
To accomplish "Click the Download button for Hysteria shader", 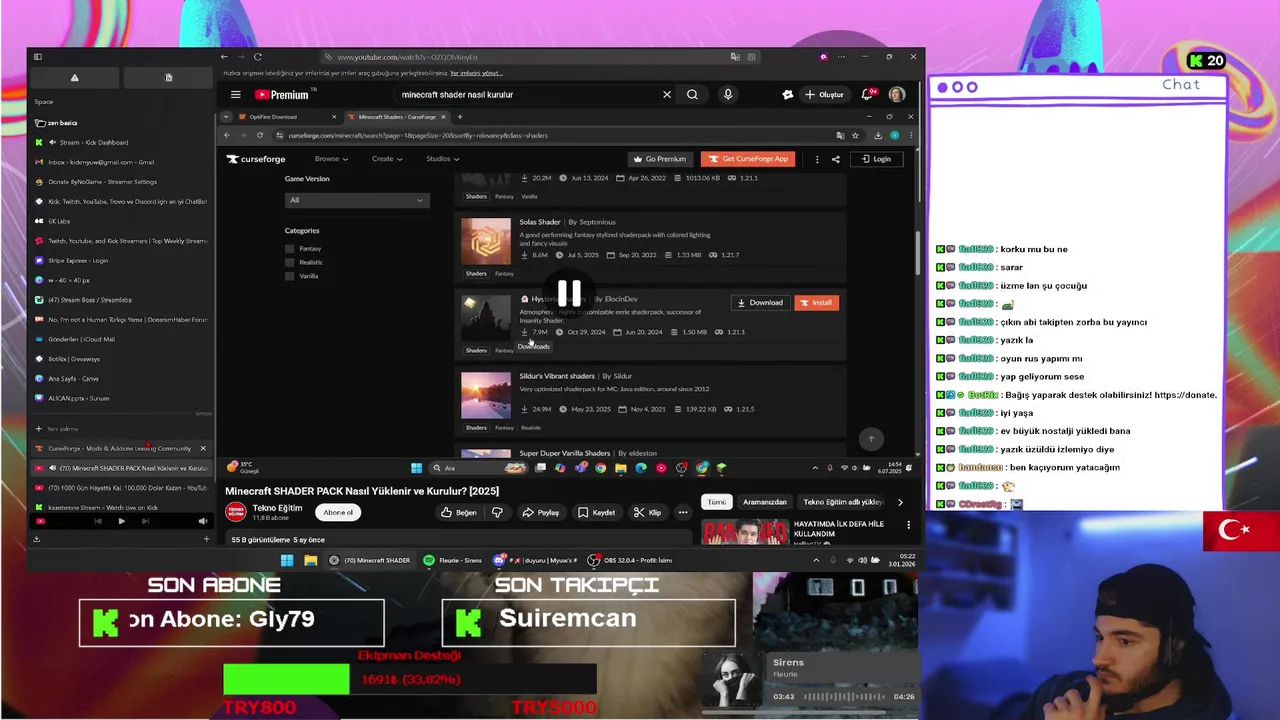I will click(x=760, y=303).
